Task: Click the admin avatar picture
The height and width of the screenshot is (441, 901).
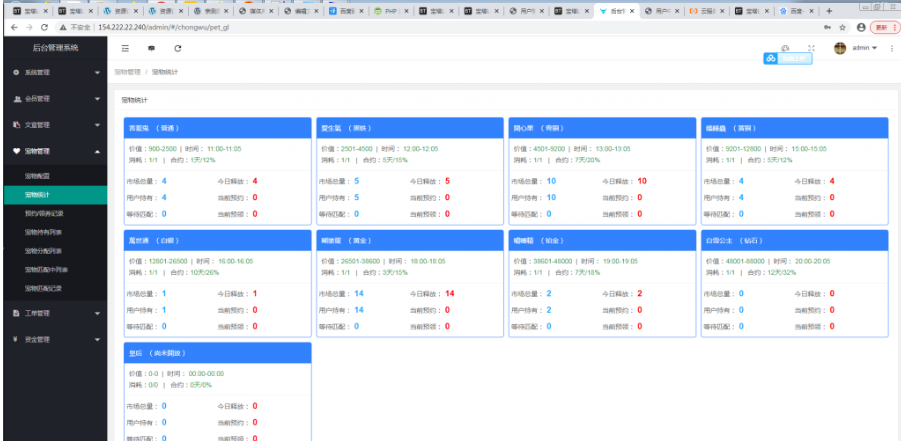Action: click(x=840, y=48)
